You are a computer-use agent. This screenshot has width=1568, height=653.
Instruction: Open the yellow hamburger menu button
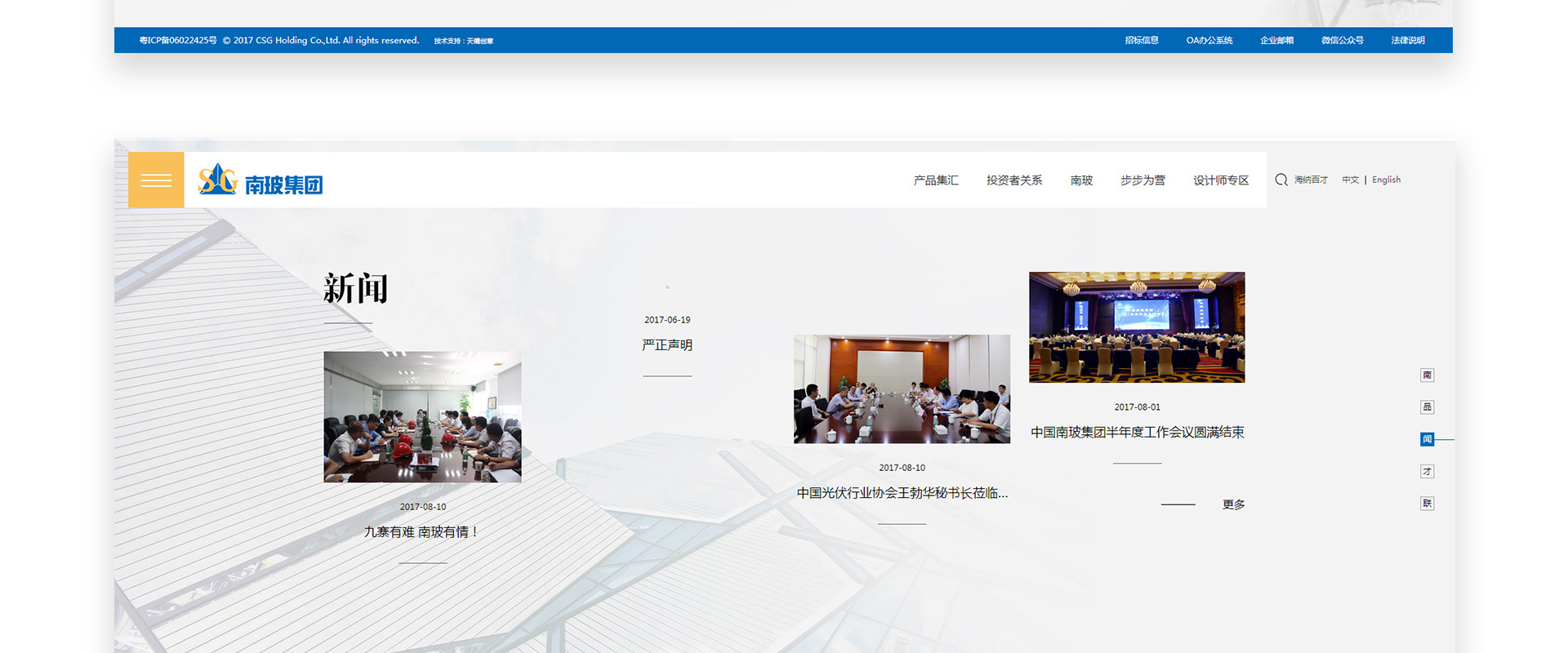coord(156,180)
